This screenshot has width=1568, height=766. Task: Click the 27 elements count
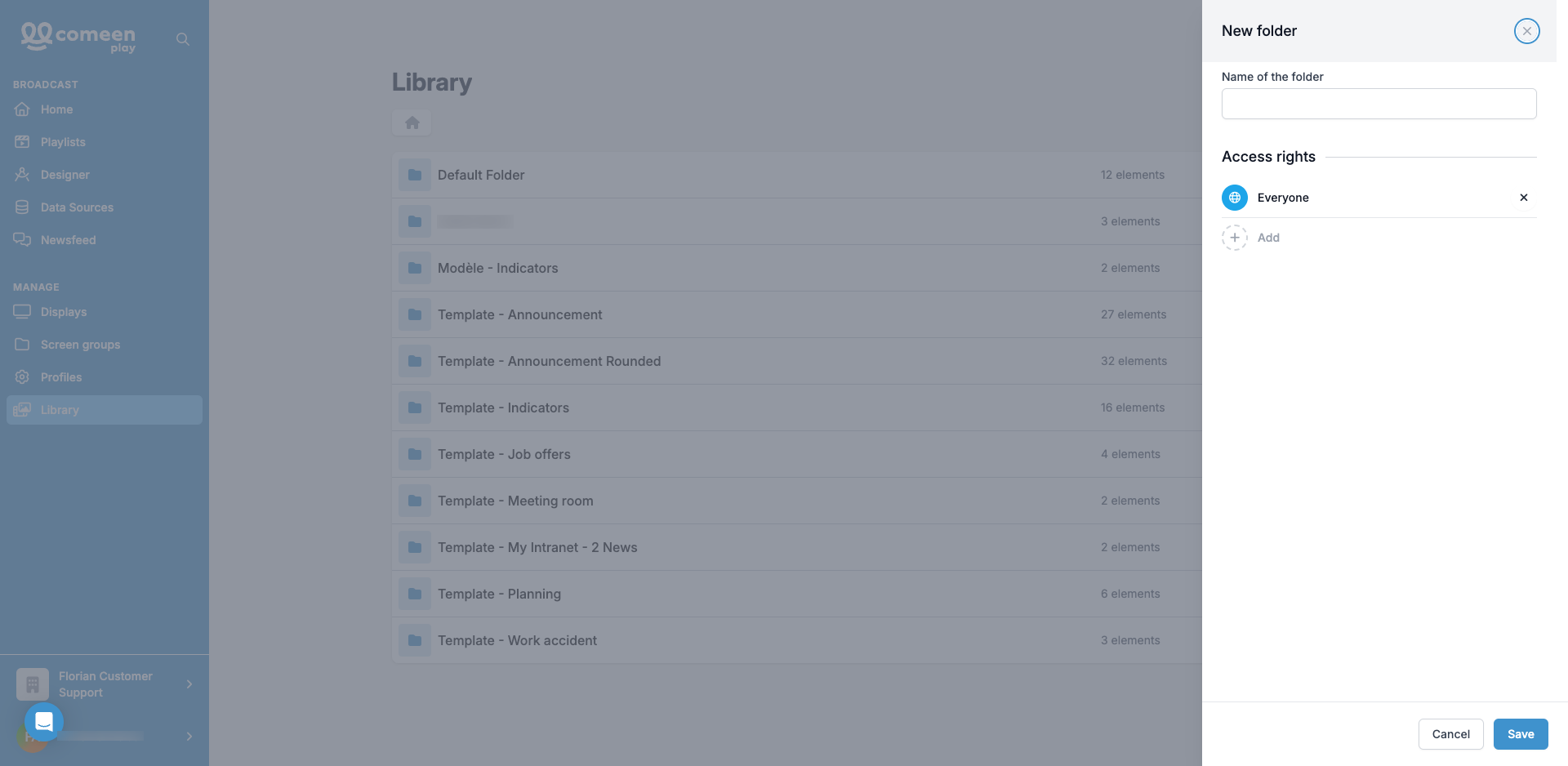click(x=1133, y=314)
